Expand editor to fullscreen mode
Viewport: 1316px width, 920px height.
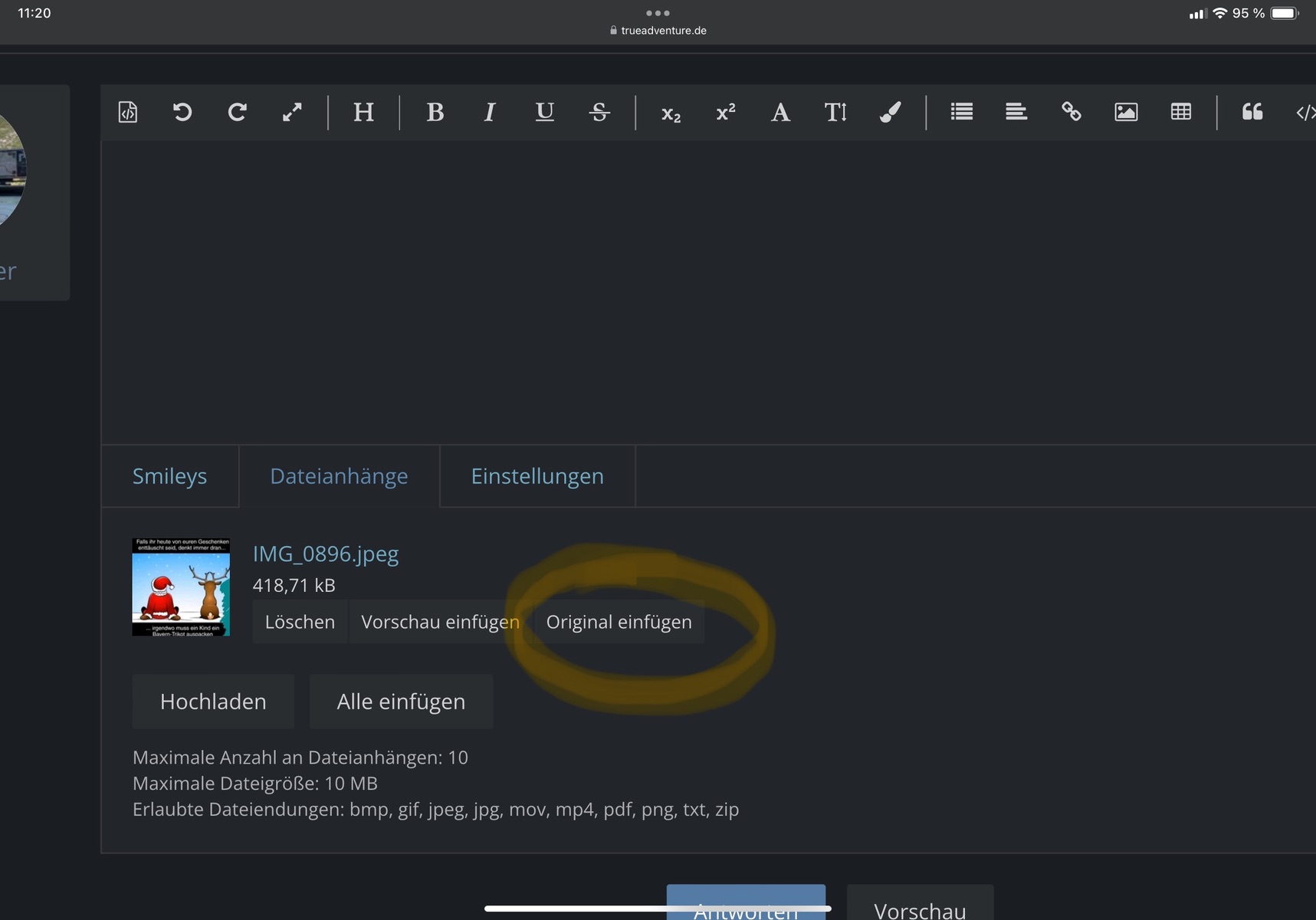click(292, 113)
